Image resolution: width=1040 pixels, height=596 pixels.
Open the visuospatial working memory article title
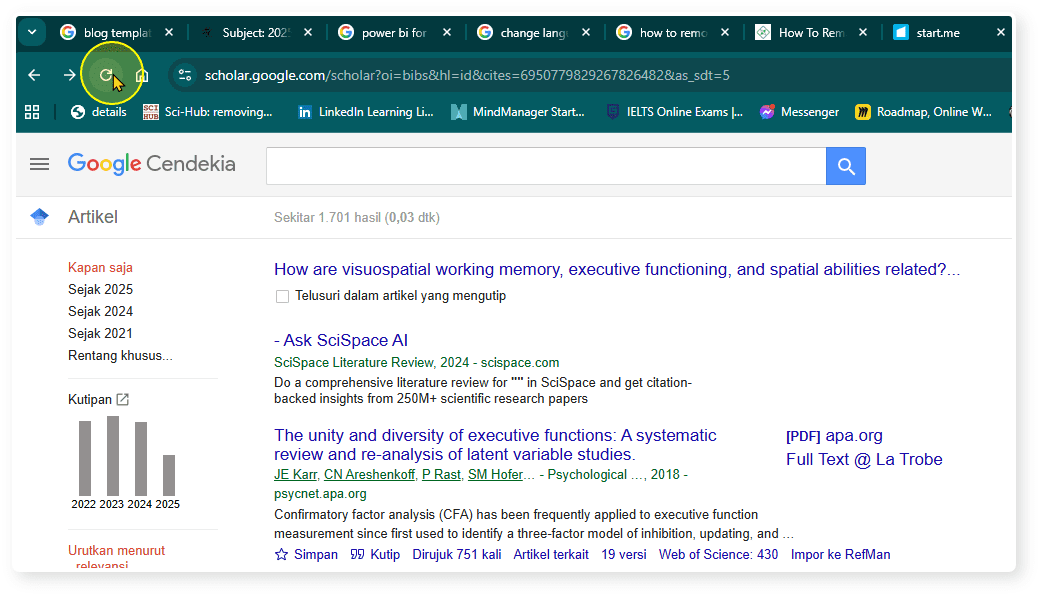[617, 269]
